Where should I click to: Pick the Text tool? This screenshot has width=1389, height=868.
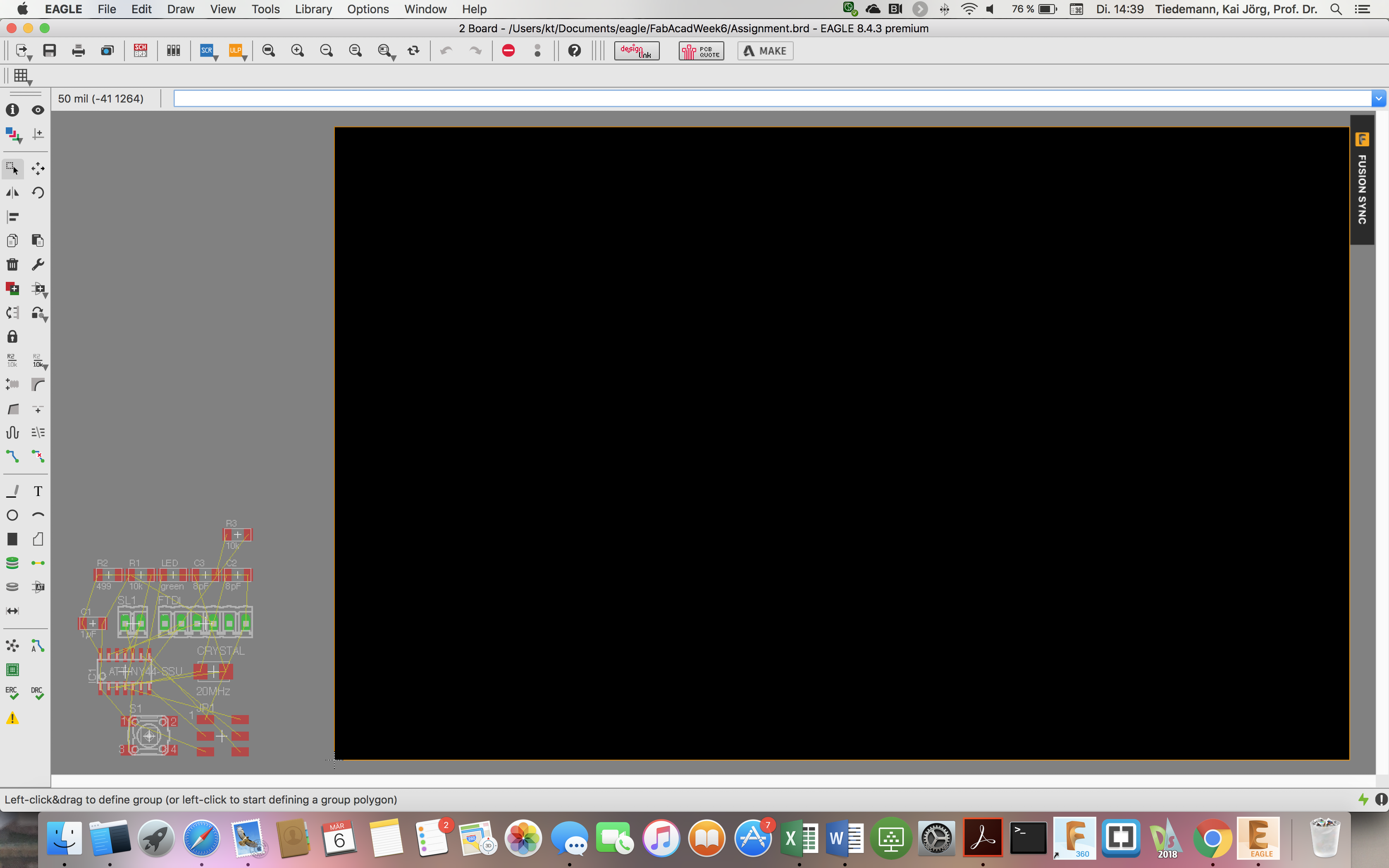(38, 491)
